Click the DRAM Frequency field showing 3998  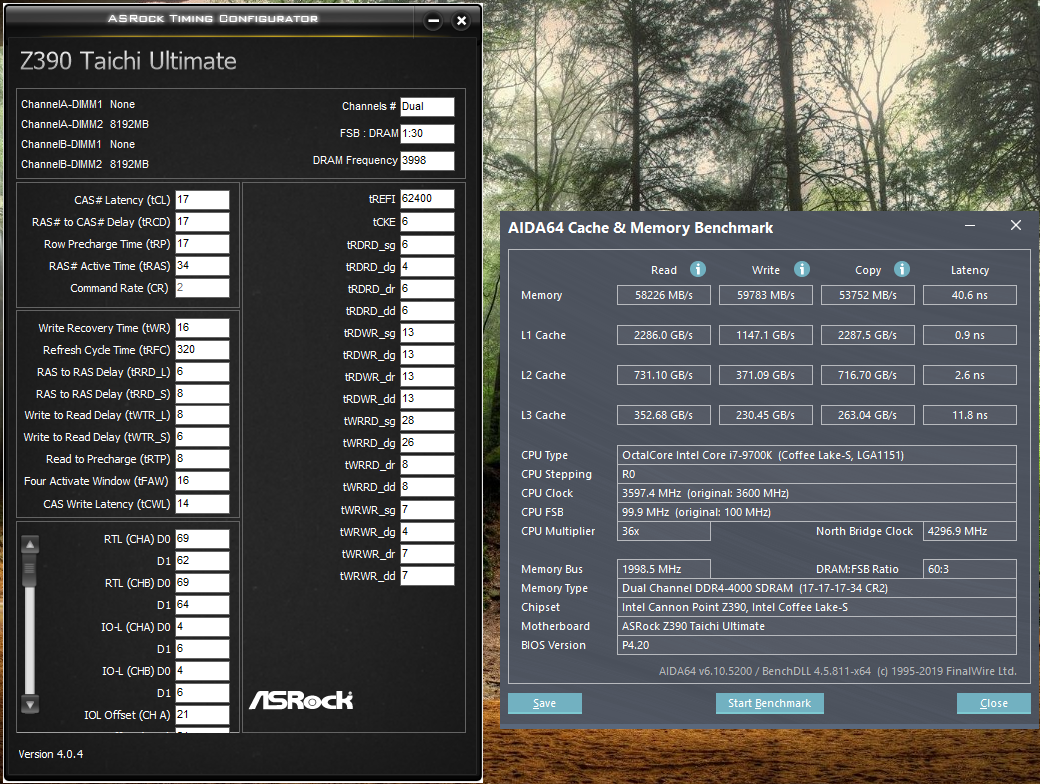(427, 161)
